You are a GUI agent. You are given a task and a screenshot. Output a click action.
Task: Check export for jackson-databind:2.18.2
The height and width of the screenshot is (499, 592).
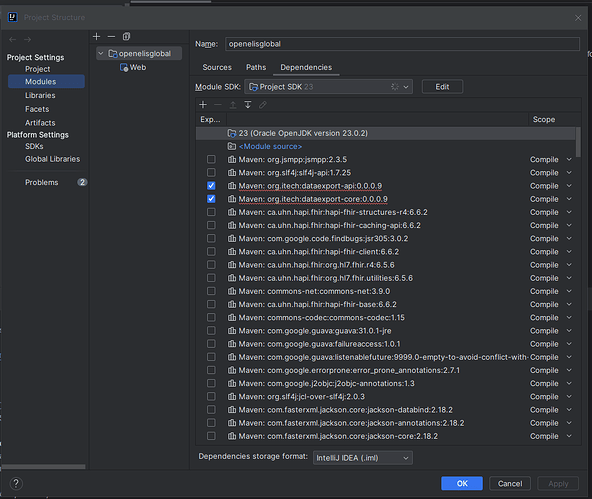click(211, 410)
